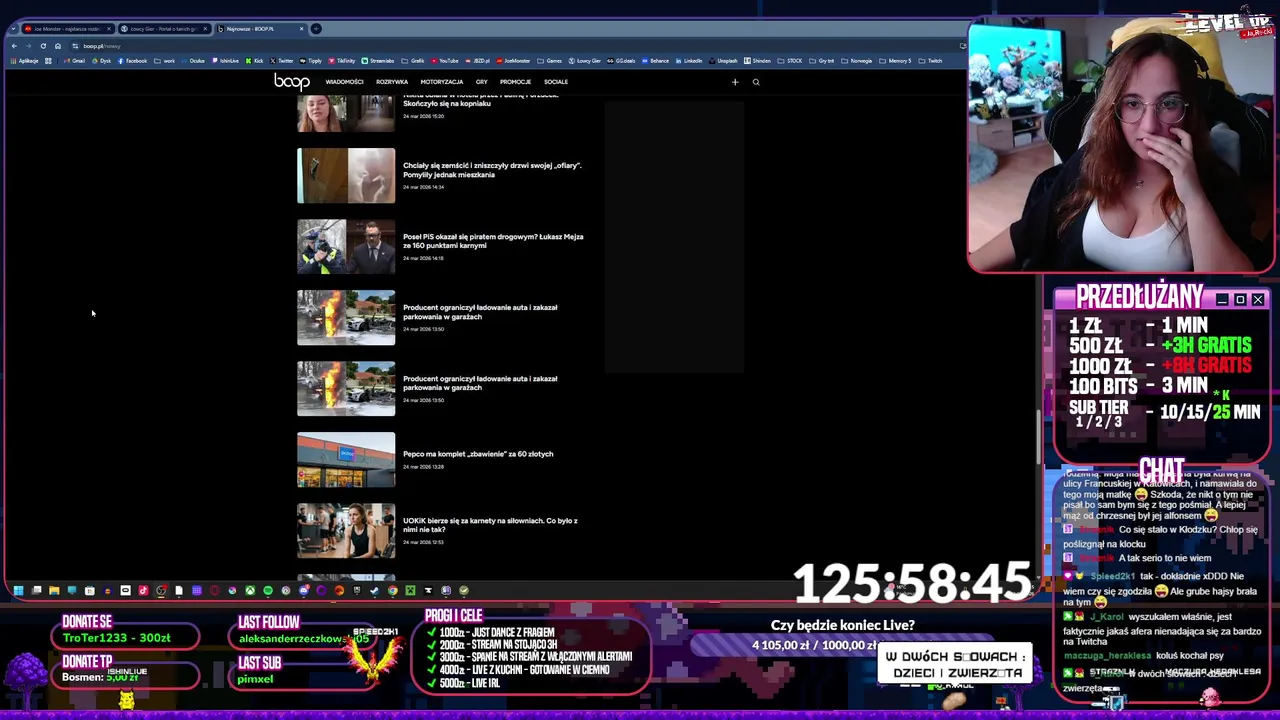Expand the Gry tnt bookmarks folder
The image size is (1280, 720).
pyautogui.click(x=821, y=61)
